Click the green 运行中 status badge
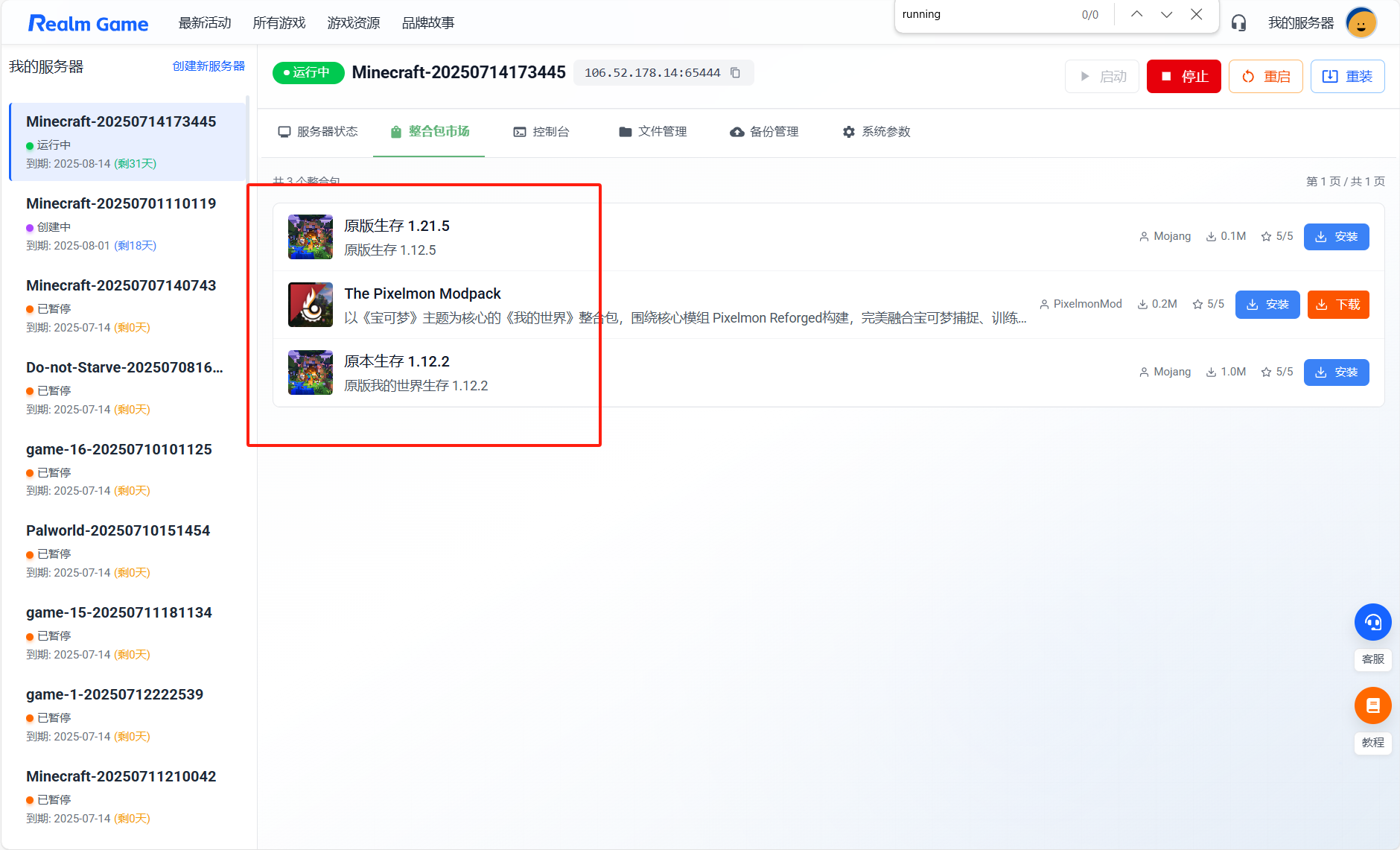1400x850 pixels. (x=308, y=72)
